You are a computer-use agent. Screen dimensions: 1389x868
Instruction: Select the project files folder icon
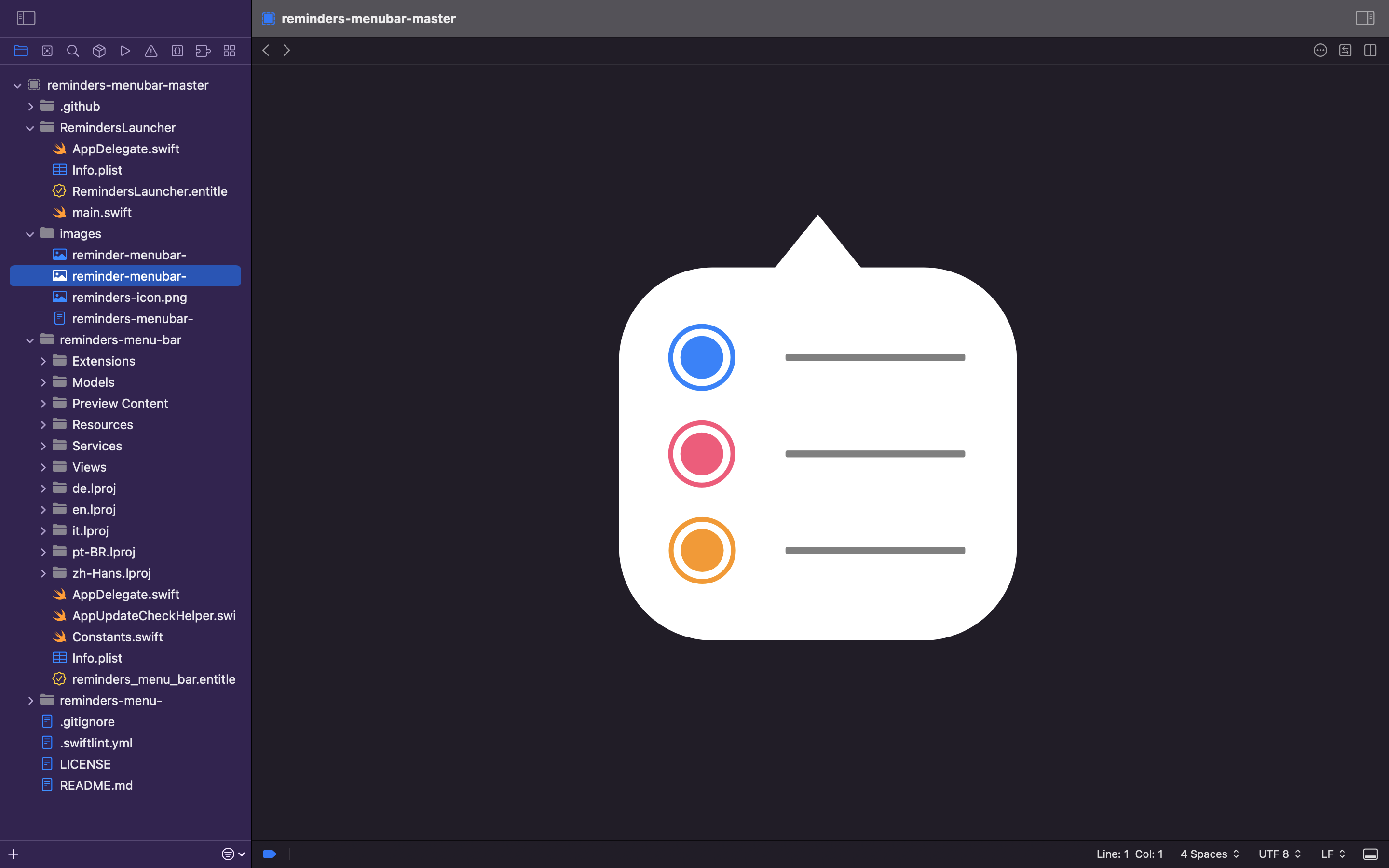21,51
